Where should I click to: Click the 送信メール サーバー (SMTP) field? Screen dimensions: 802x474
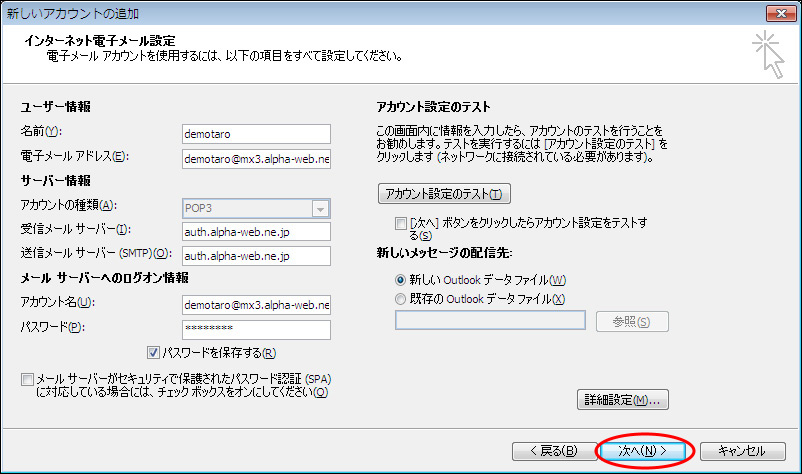click(x=256, y=256)
